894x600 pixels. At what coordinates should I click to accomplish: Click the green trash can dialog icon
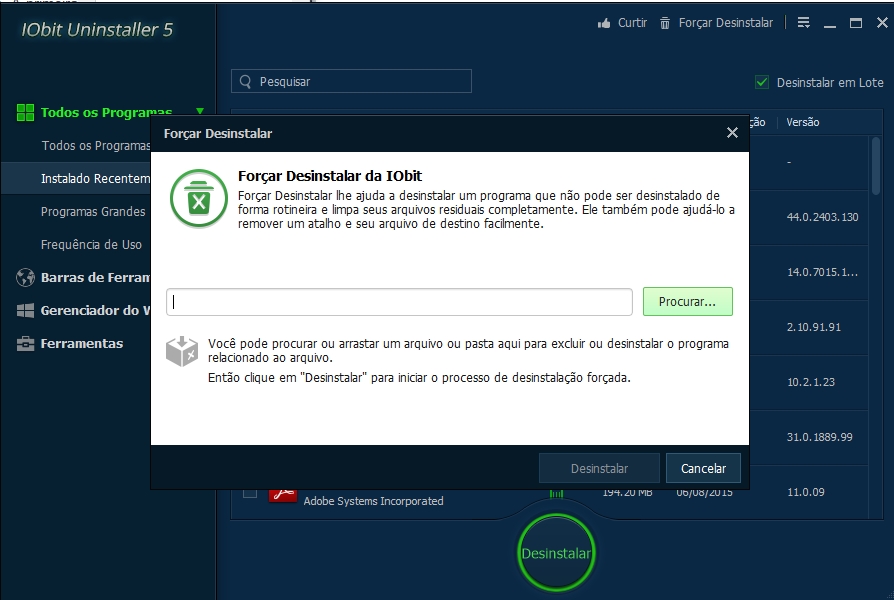coord(199,198)
